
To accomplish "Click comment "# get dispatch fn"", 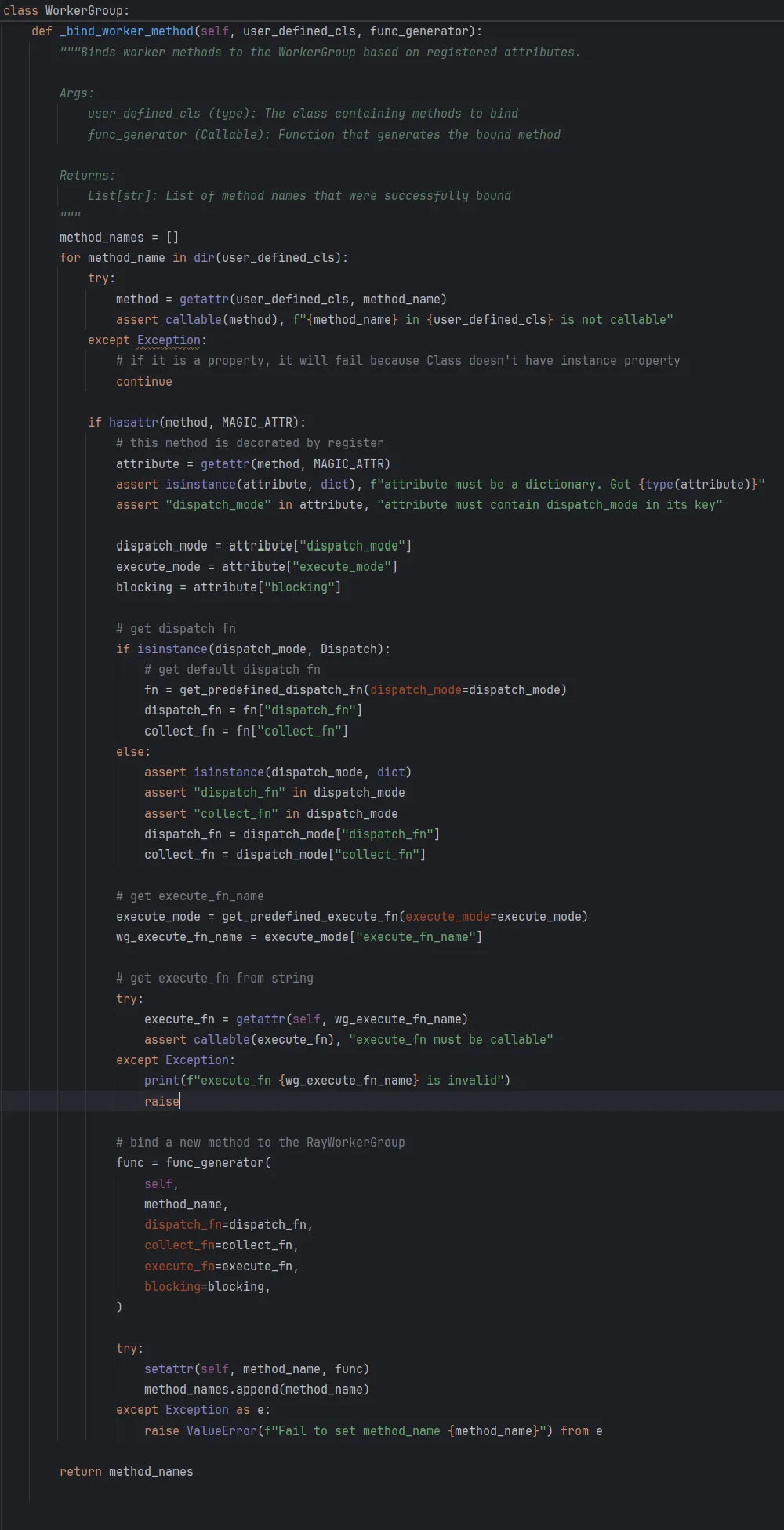I will pos(176,628).
